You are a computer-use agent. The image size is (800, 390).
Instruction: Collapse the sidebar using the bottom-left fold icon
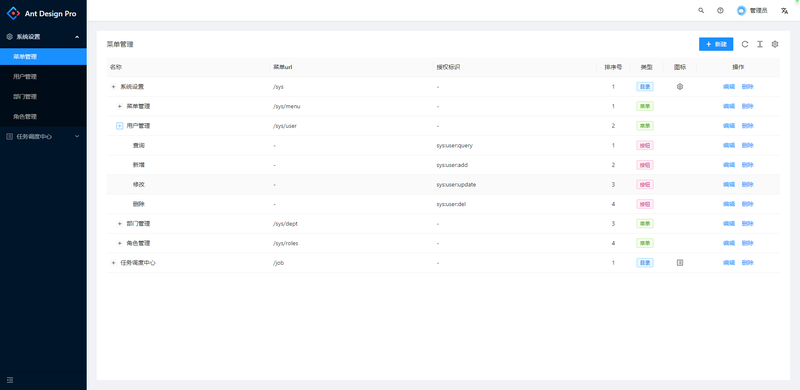(x=10, y=380)
